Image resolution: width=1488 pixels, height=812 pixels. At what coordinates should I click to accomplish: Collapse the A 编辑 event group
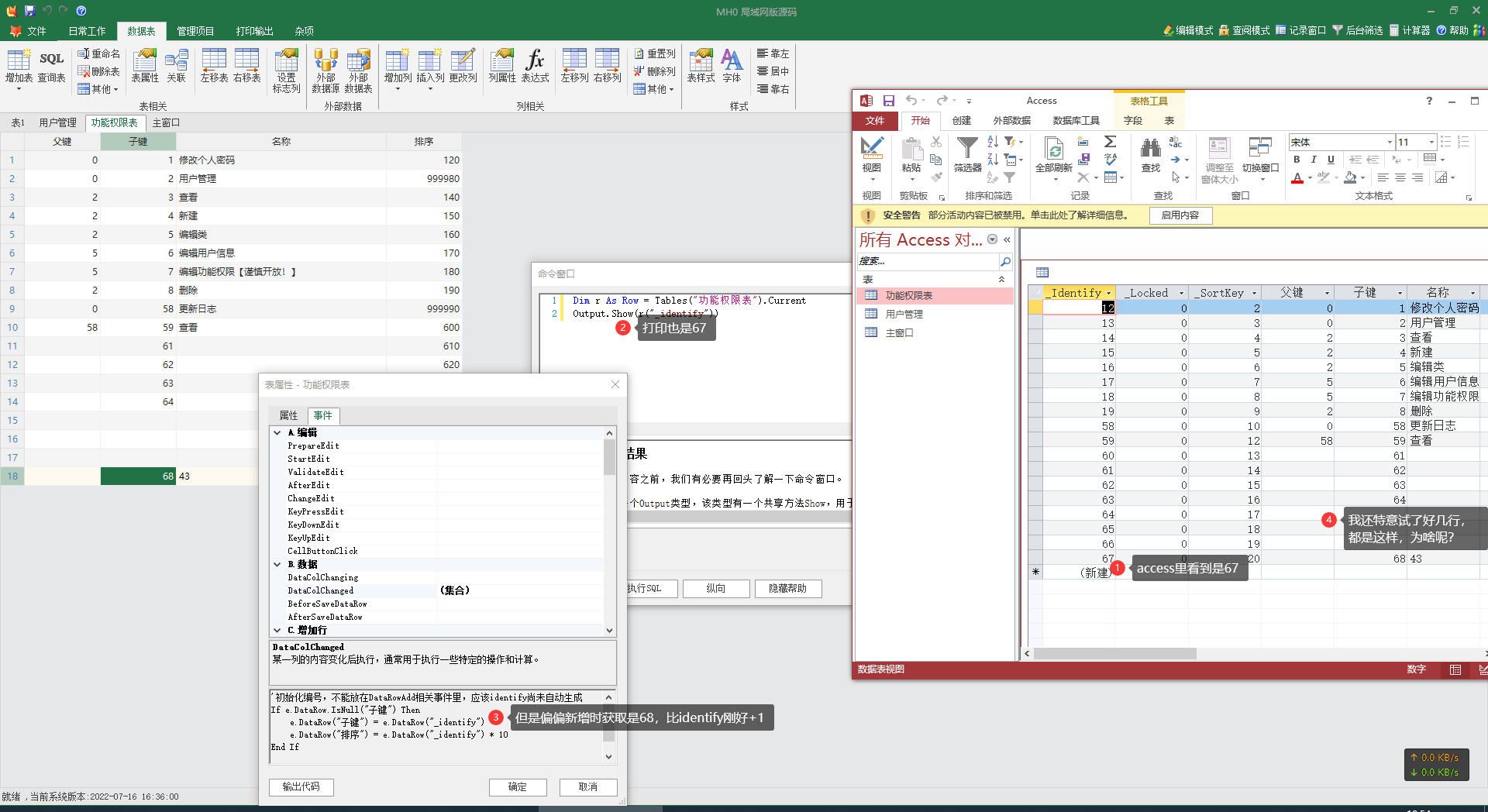pos(277,433)
